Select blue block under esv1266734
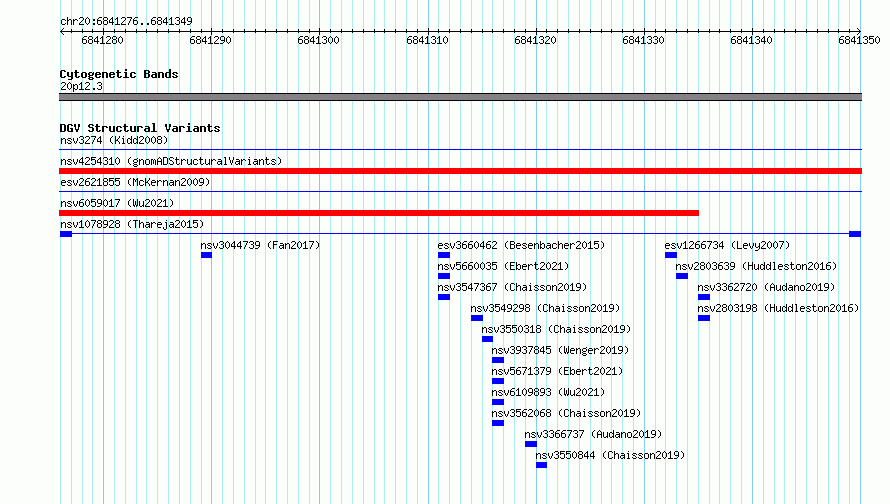The width and height of the screenshot is (890, 504). tap(671, 255)
